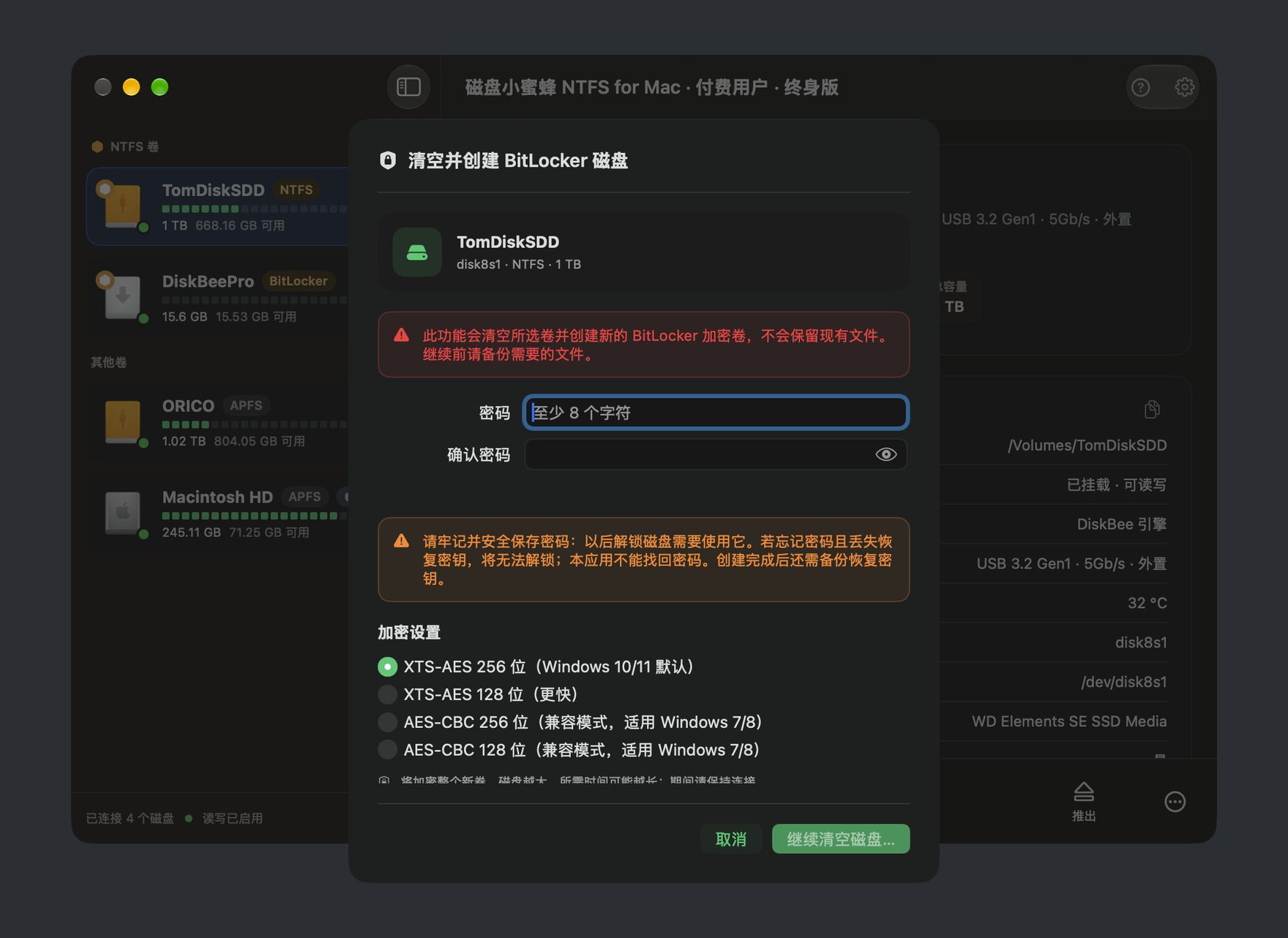Image resolution: width=1288 pixels, height=938 pixels.
Task: Click the 密码 password input field
Action: (x=716, y=413)
